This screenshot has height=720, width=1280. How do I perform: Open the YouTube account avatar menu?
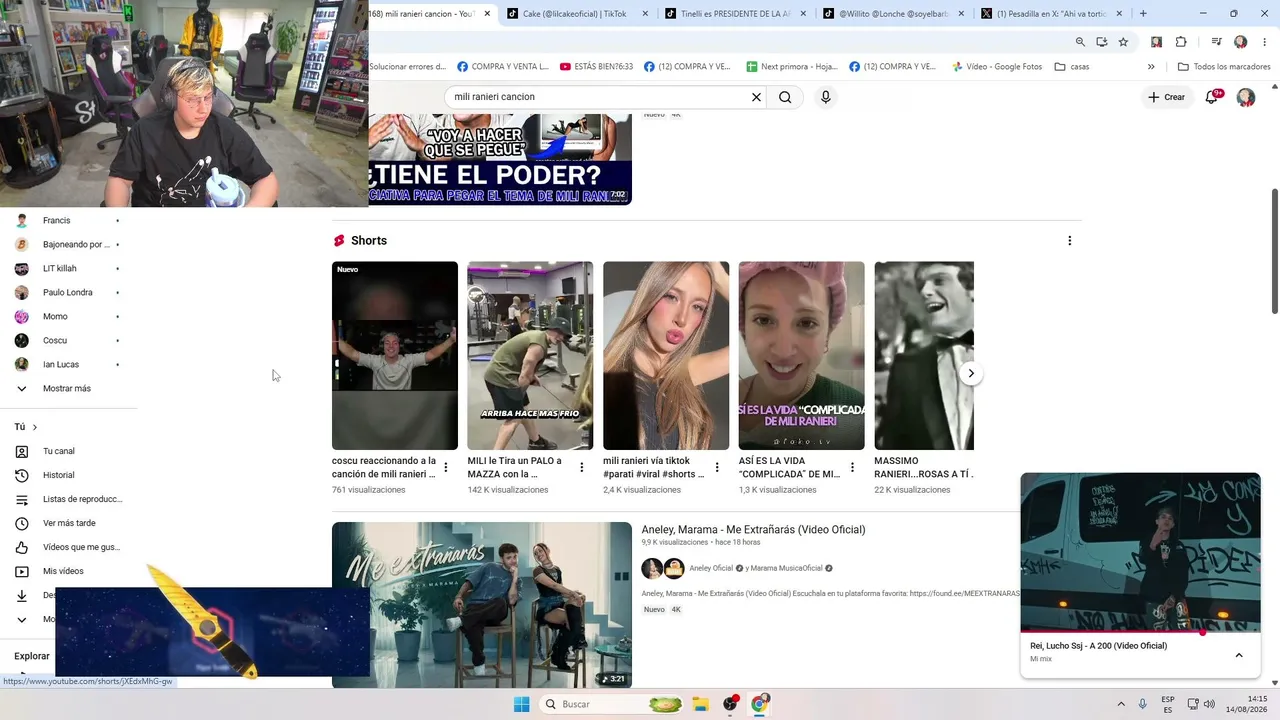(x=1245, y=97)
